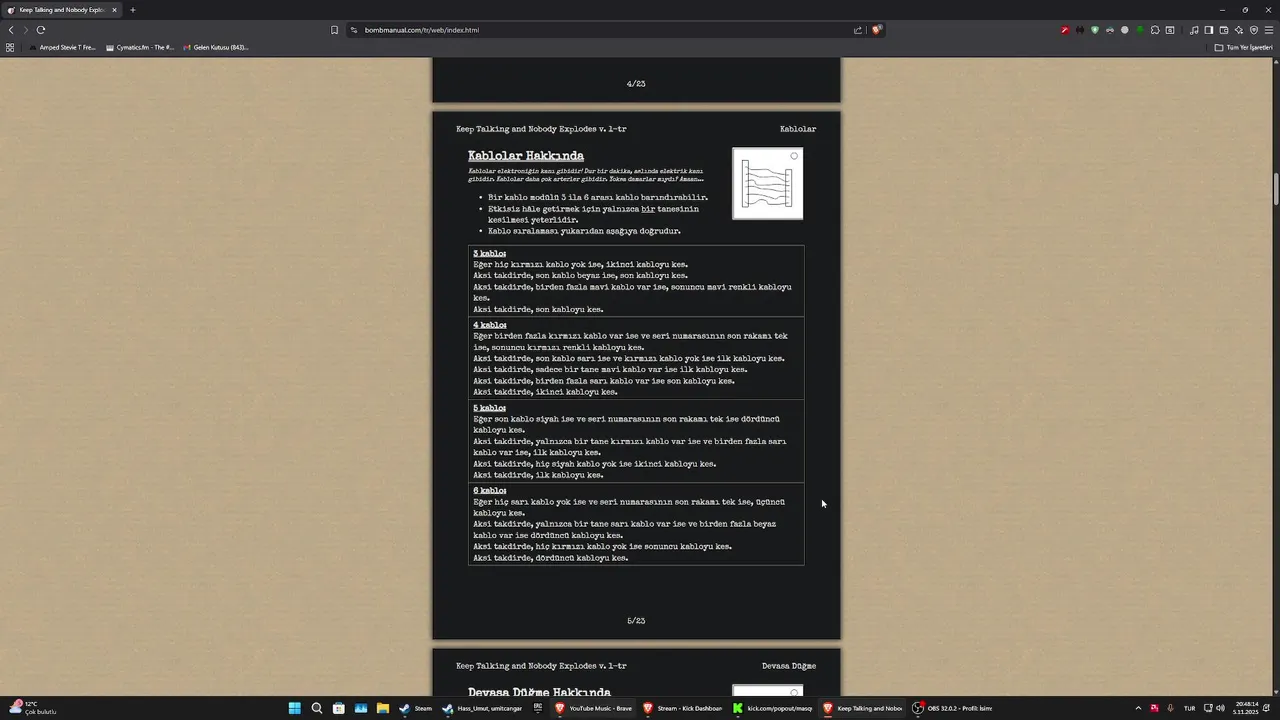Open the green shield extension icon
This screenshot has width=1280, height=720.
click(1095, 30)
